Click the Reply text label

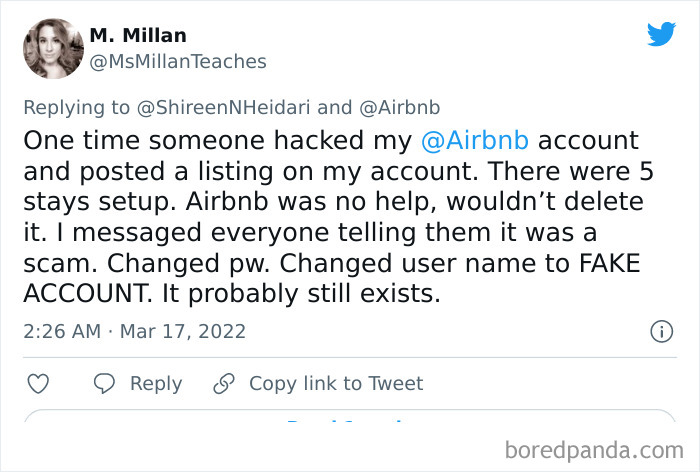point(156,384)
